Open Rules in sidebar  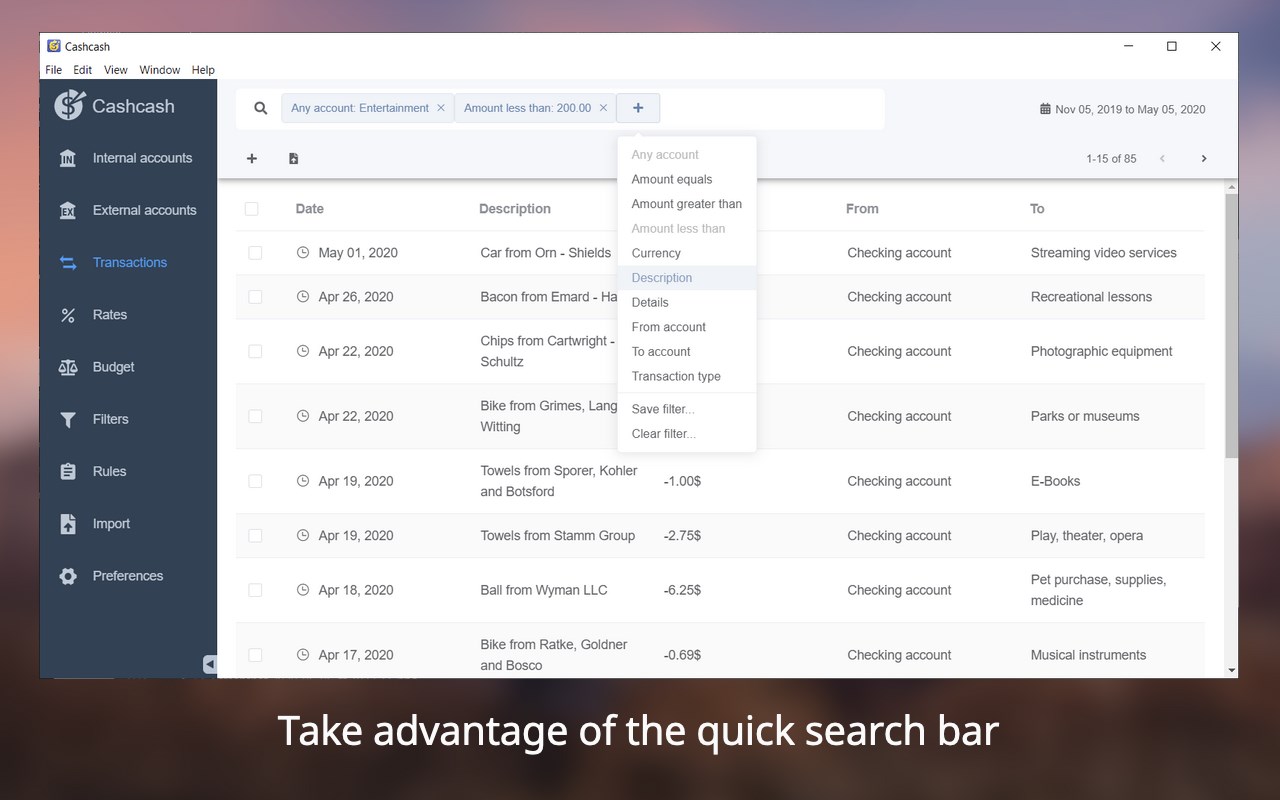[x=128, y=471]
